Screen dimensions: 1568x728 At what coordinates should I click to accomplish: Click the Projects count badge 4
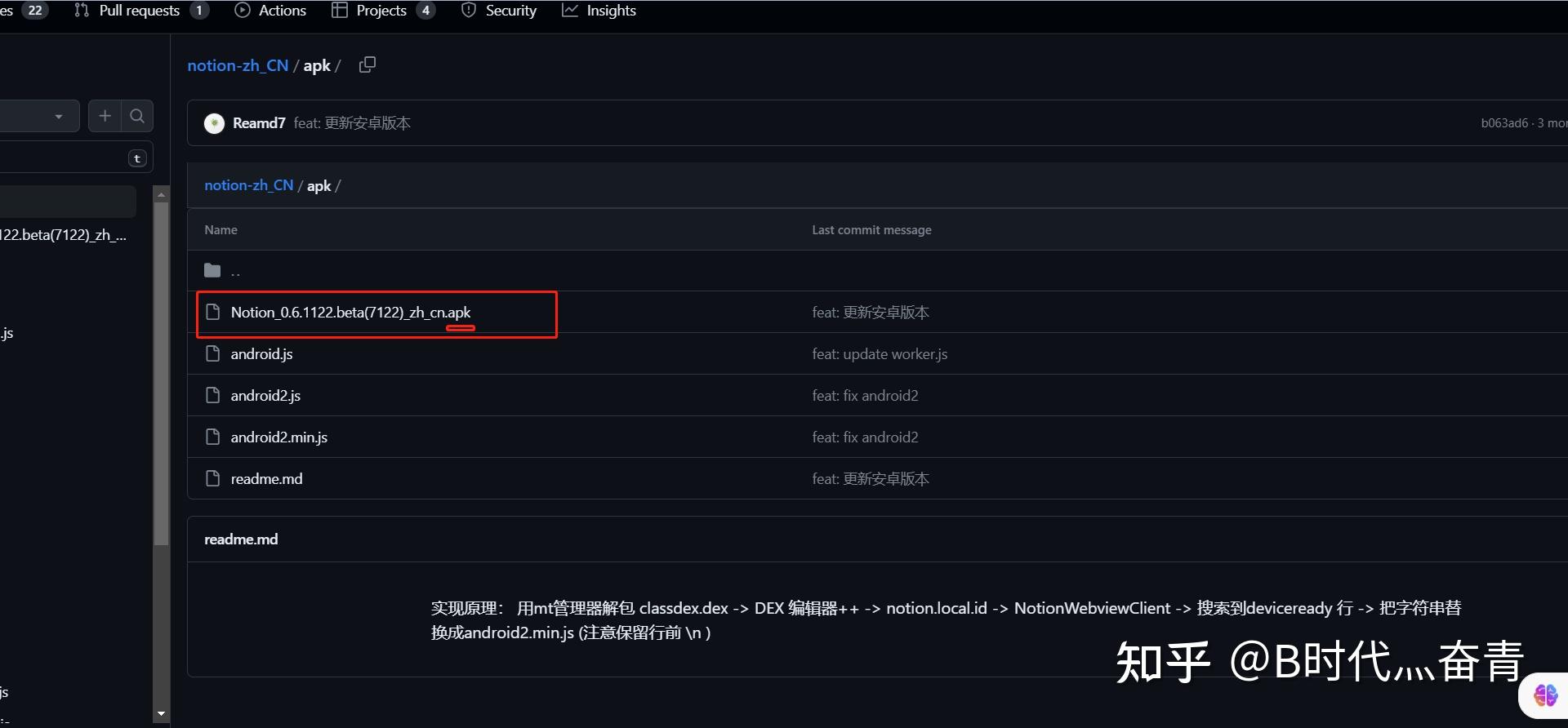pos(425,11)
